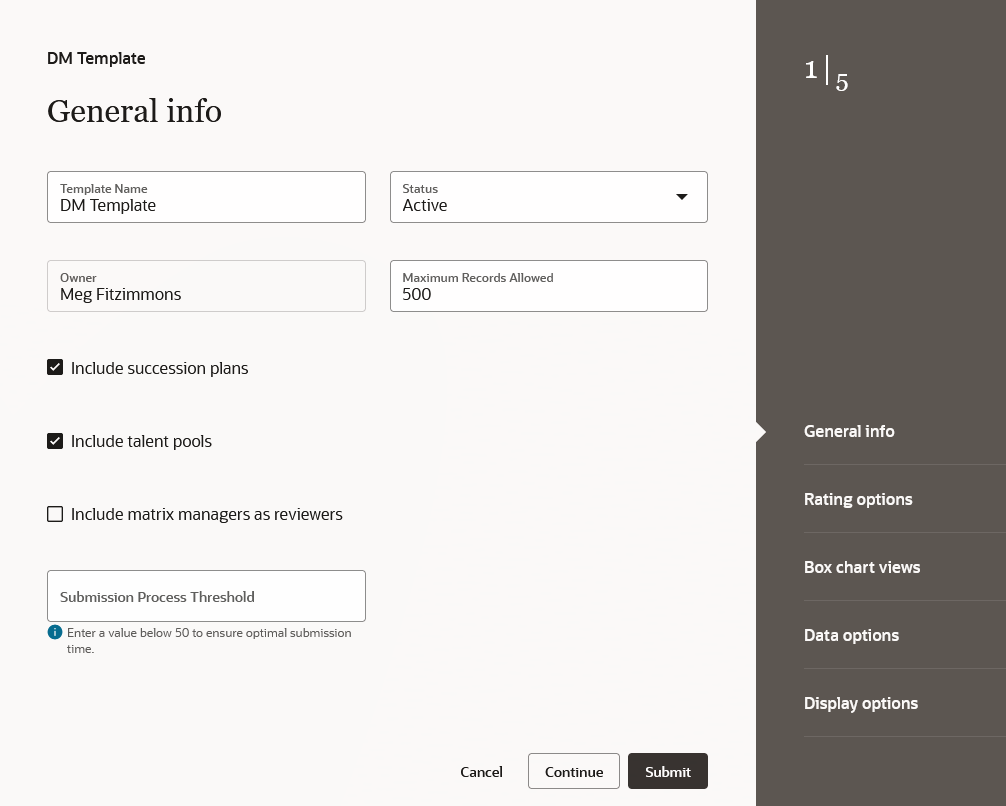Click the info icon beside threshold hint

(x=55, y=632)
